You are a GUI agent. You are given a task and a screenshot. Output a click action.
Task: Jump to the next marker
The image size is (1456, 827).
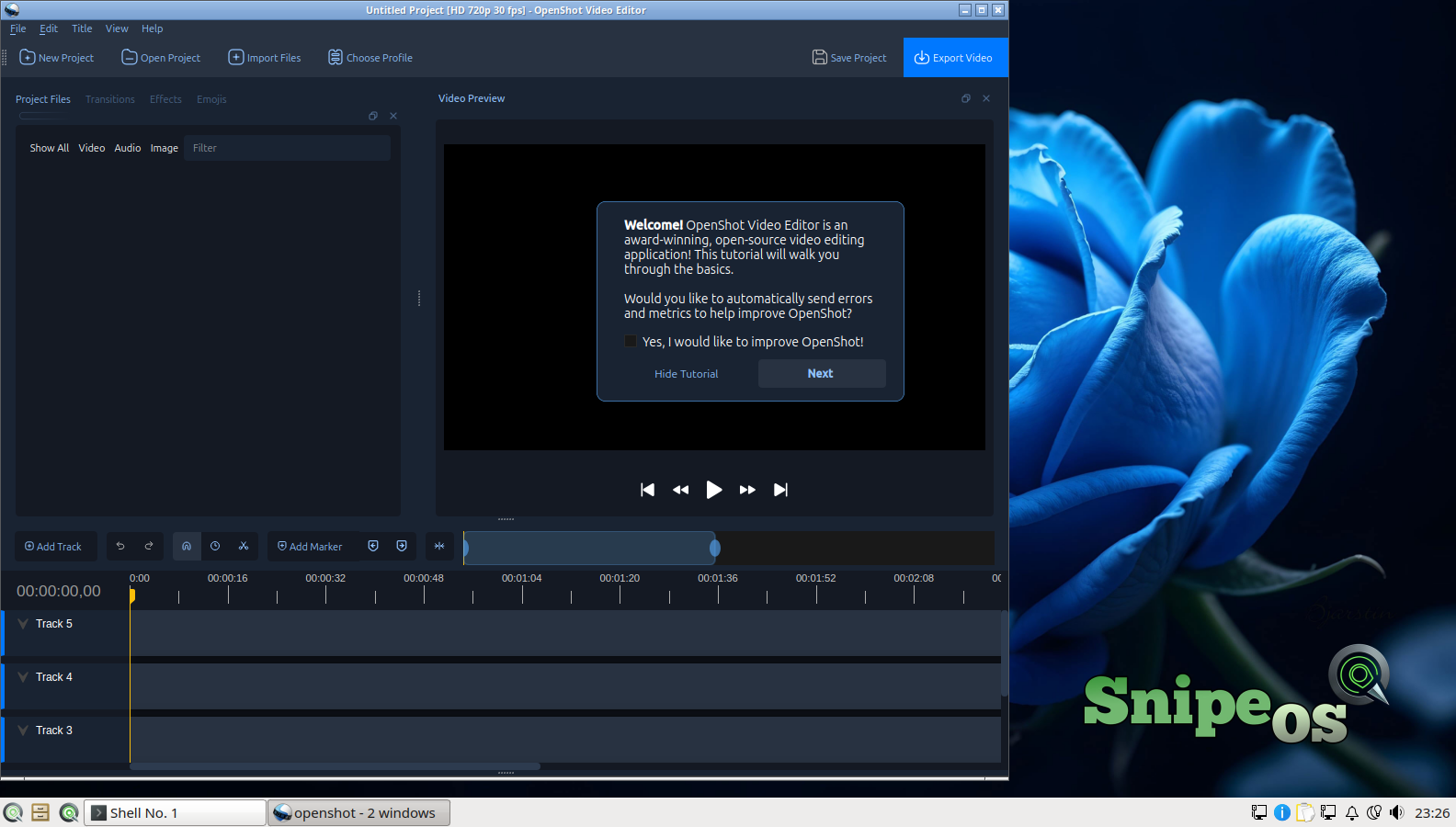pyautogui.click(x=402, y=546)
